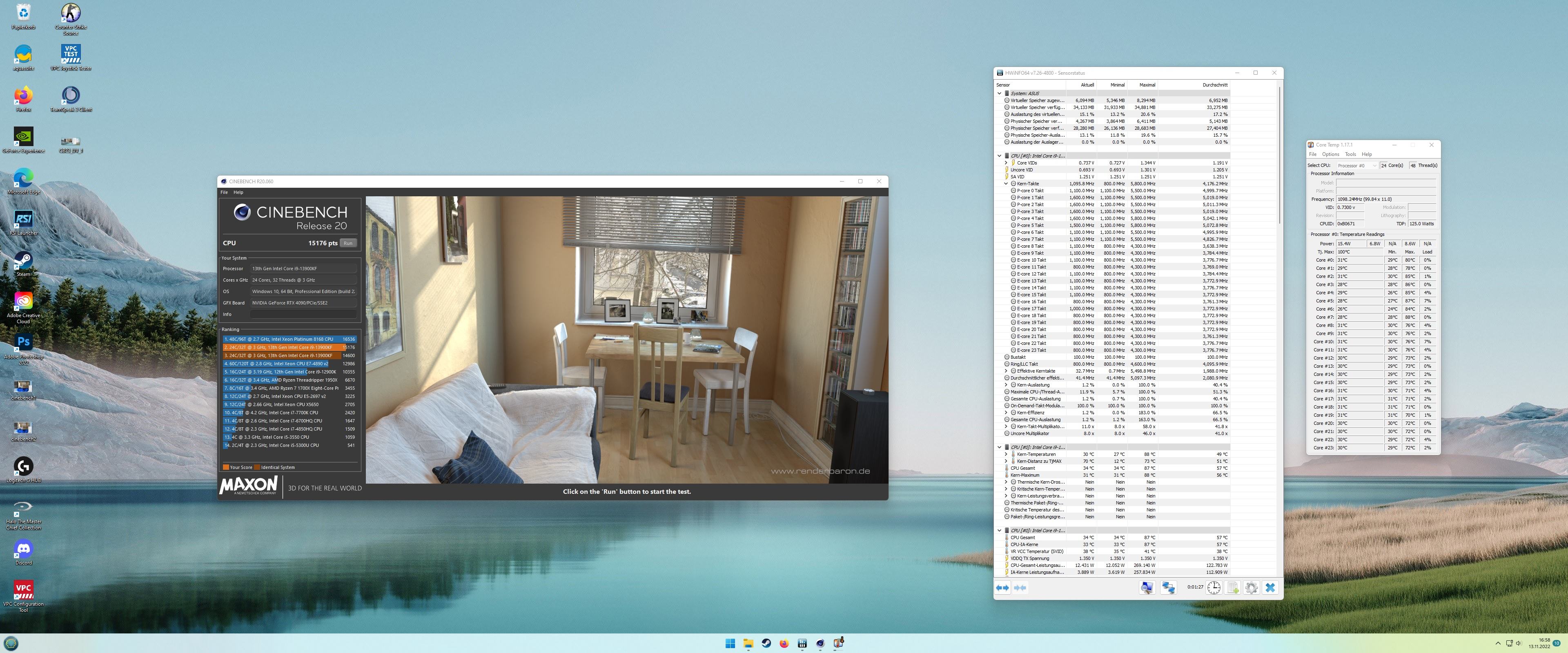Collapse System: ASUS sensor group
The image size is (1568, 653).
[x=1000, y=94]
